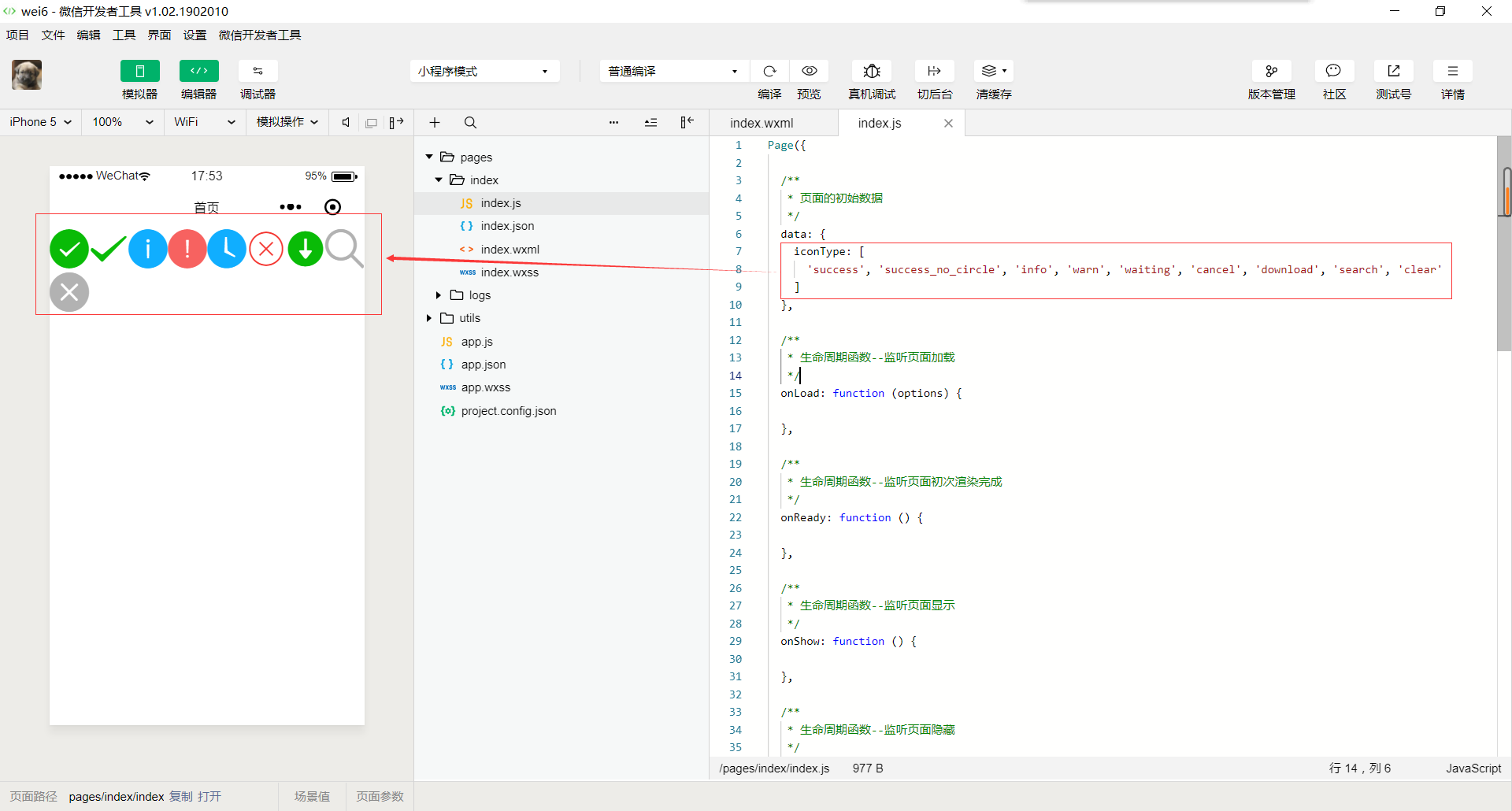Screen dimensions: 1512x811
Task: Click the 场景值 status bar button
Action: (x=312, y=797)
